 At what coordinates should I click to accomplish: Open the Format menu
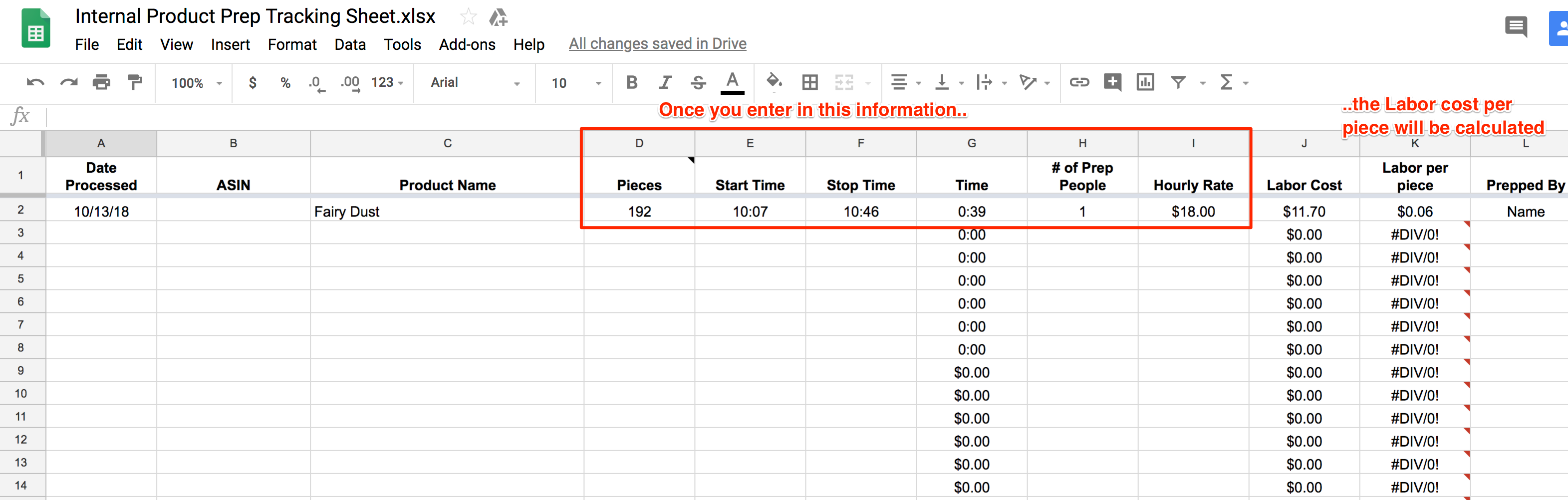tap(292, 44)
